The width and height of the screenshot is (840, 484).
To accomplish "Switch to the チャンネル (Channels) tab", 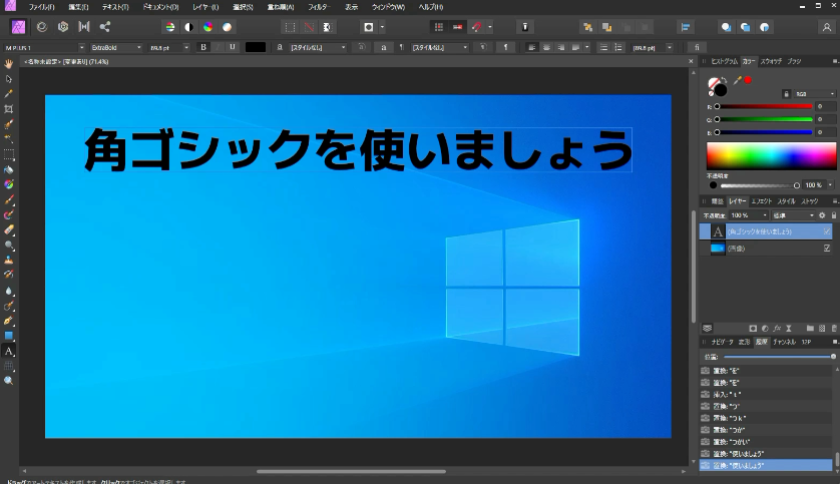I will [784, 342].
